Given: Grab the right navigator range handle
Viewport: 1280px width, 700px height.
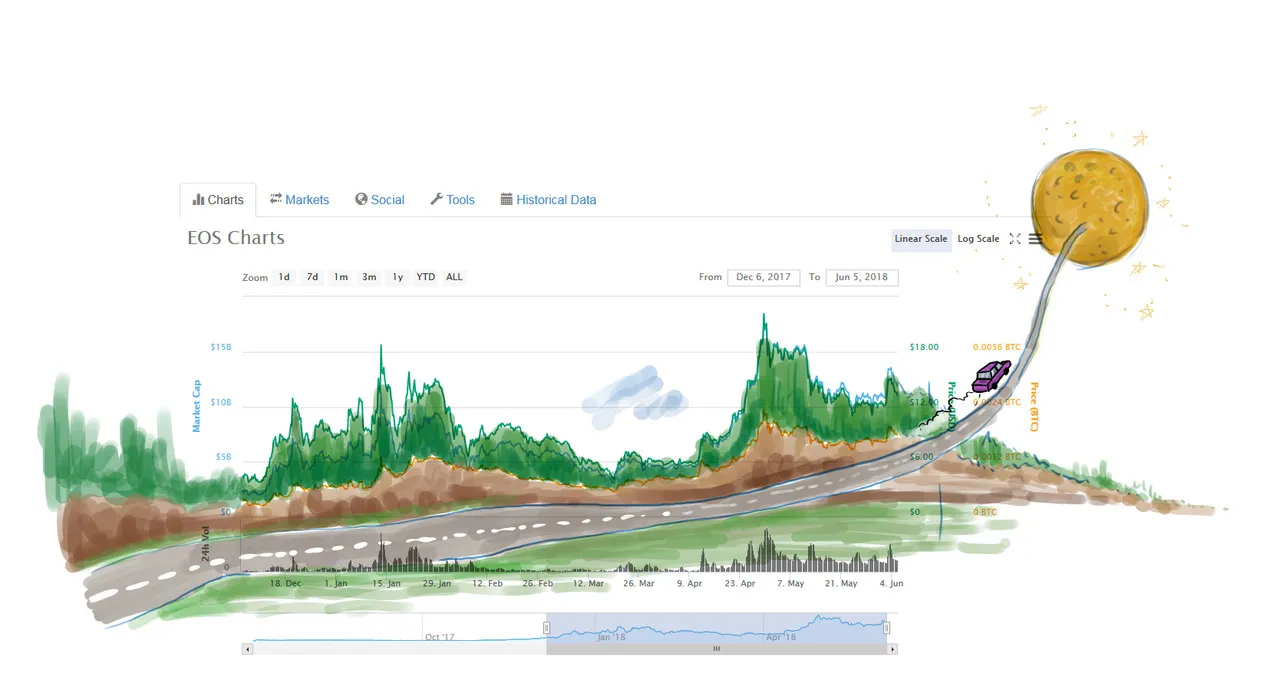Looking at the screenshot, I should click(886, 628).
